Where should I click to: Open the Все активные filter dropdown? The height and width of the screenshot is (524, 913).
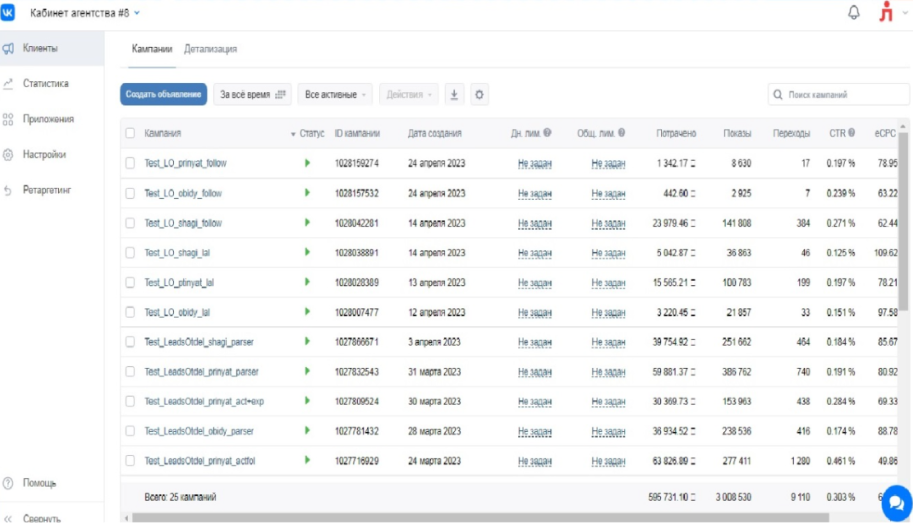pos(335,94)
